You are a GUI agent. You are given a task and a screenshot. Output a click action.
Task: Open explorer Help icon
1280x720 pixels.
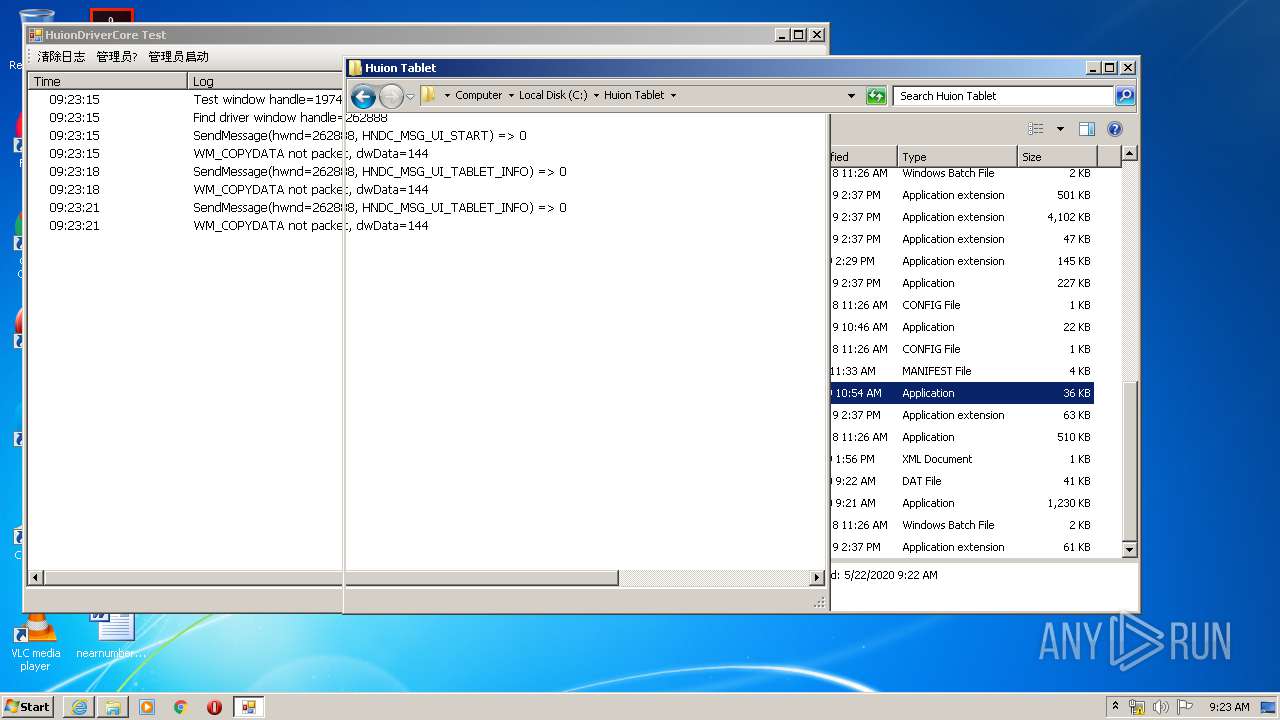(x=1115, y=129)
